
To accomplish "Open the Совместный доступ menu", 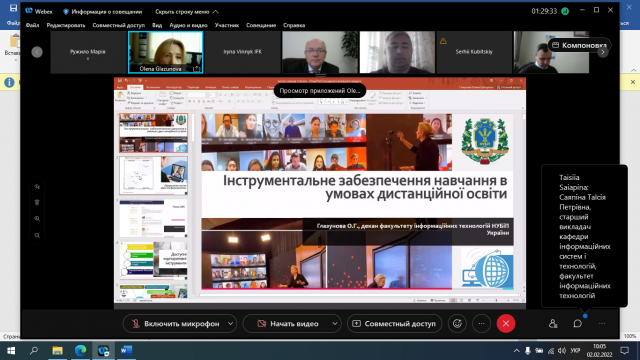I will [x=118, y=25].
